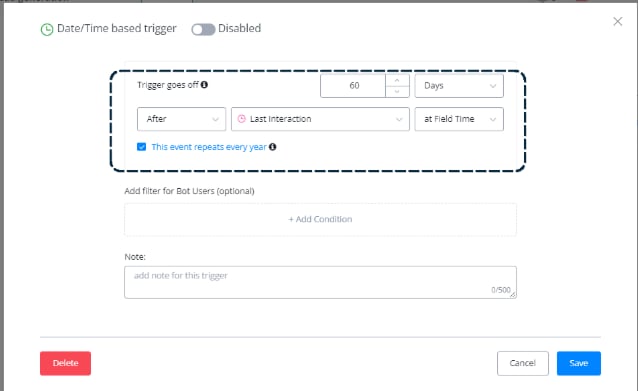
Task: Increase the trigger number with up arrow
Action: [397, 80]
